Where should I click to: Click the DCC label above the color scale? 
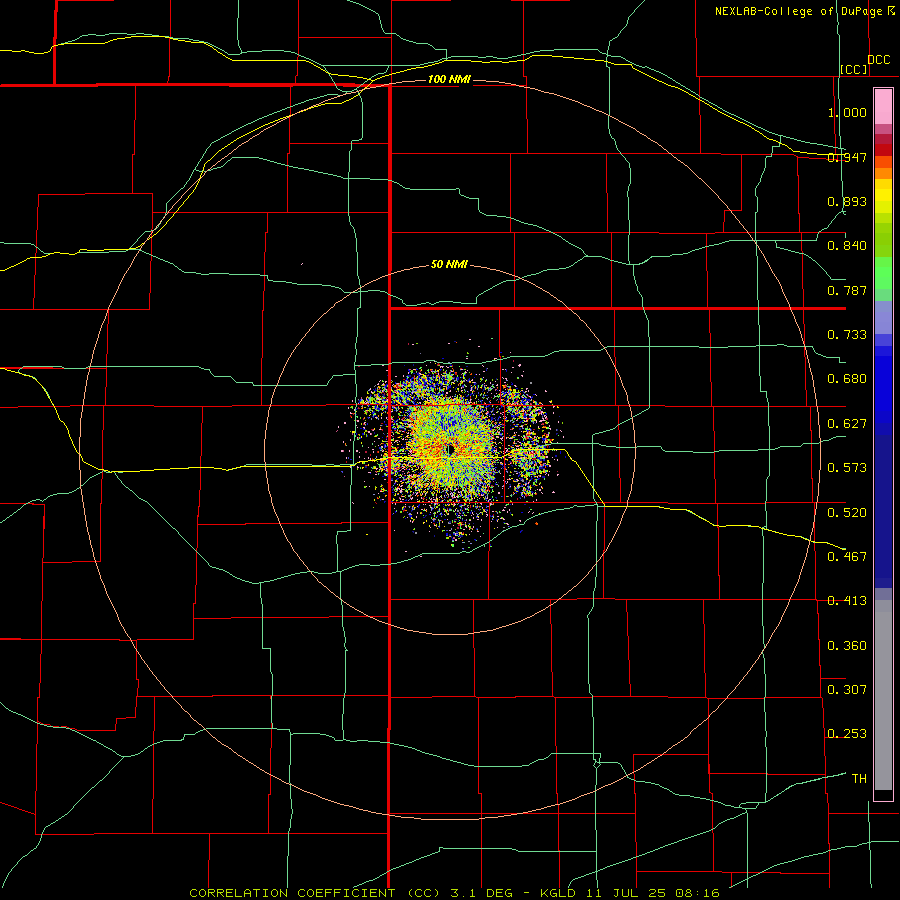[x=879, y=60]
